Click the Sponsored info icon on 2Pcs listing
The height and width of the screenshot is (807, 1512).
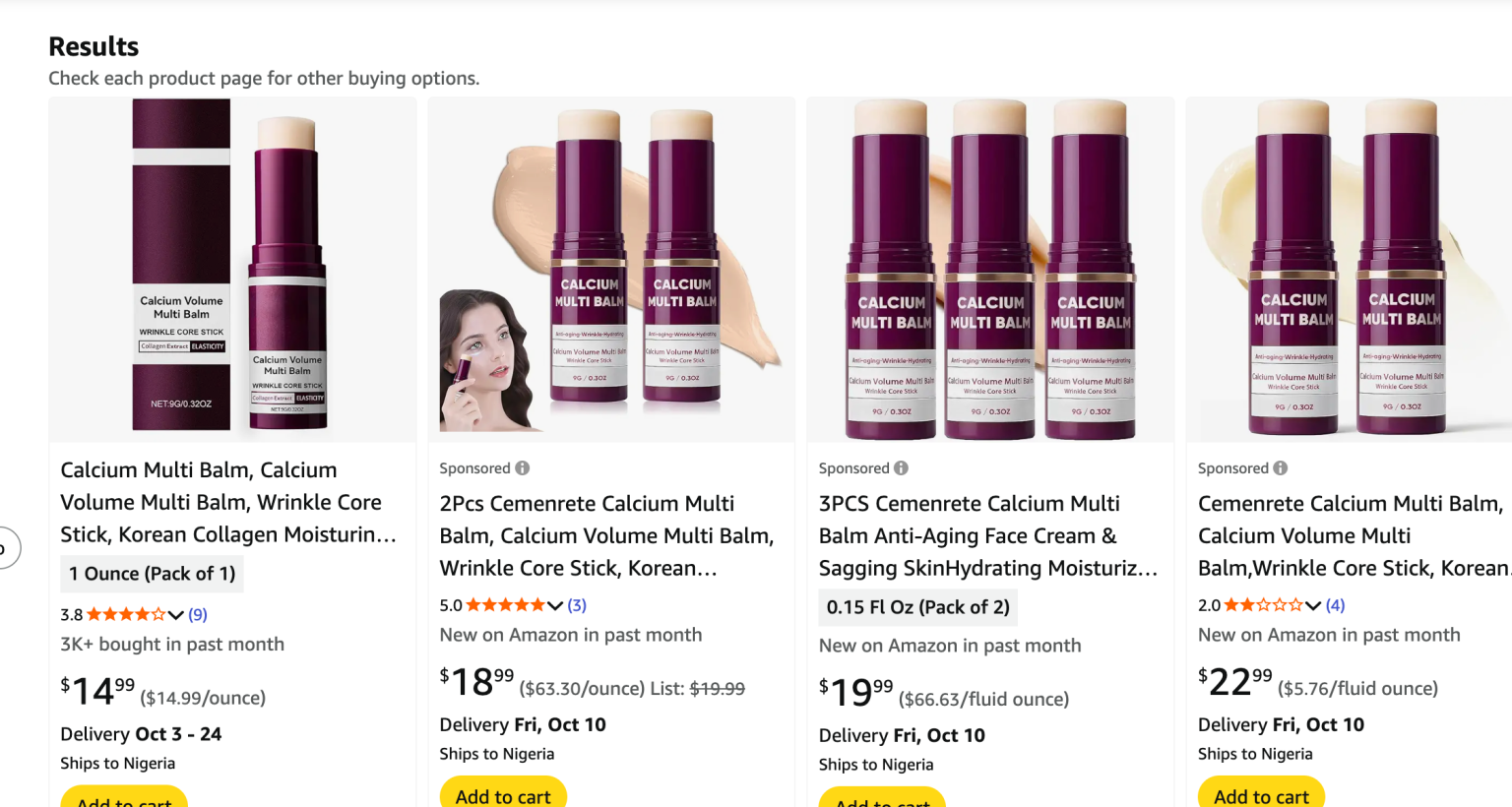tap(521, 467)
